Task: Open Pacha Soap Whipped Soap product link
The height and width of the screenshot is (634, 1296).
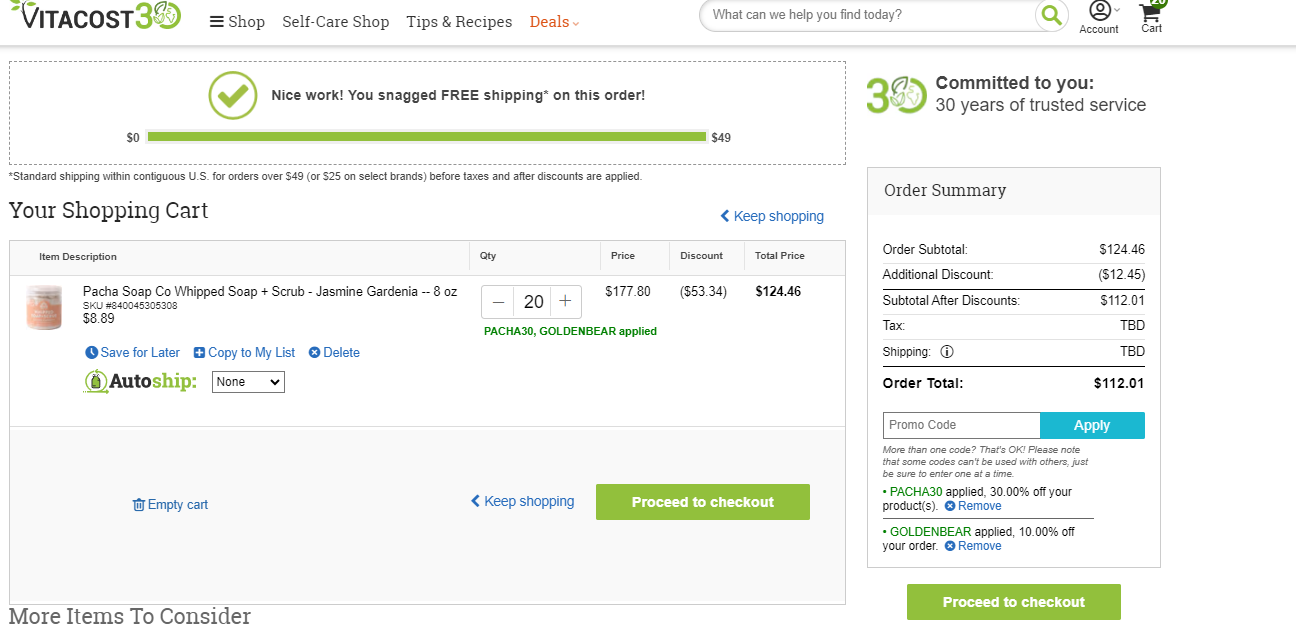Action: pos(270,292)
